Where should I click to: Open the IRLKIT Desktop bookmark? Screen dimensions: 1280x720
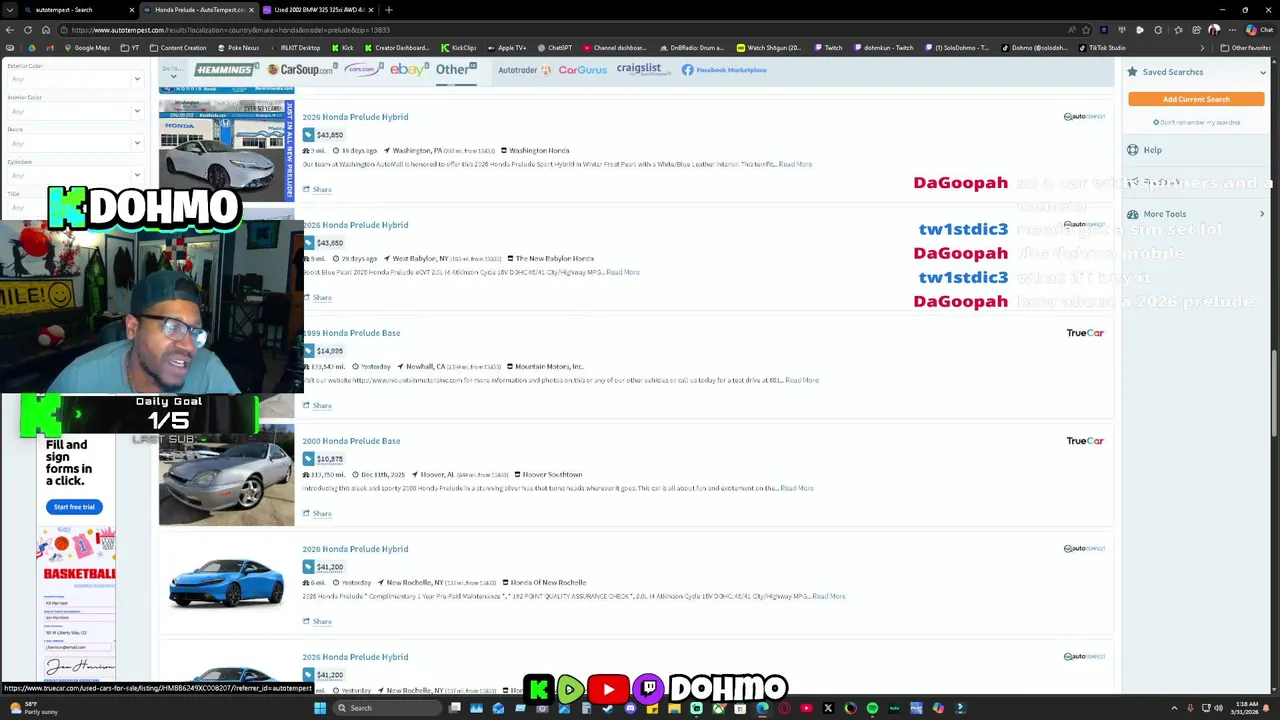click(295, 48)
